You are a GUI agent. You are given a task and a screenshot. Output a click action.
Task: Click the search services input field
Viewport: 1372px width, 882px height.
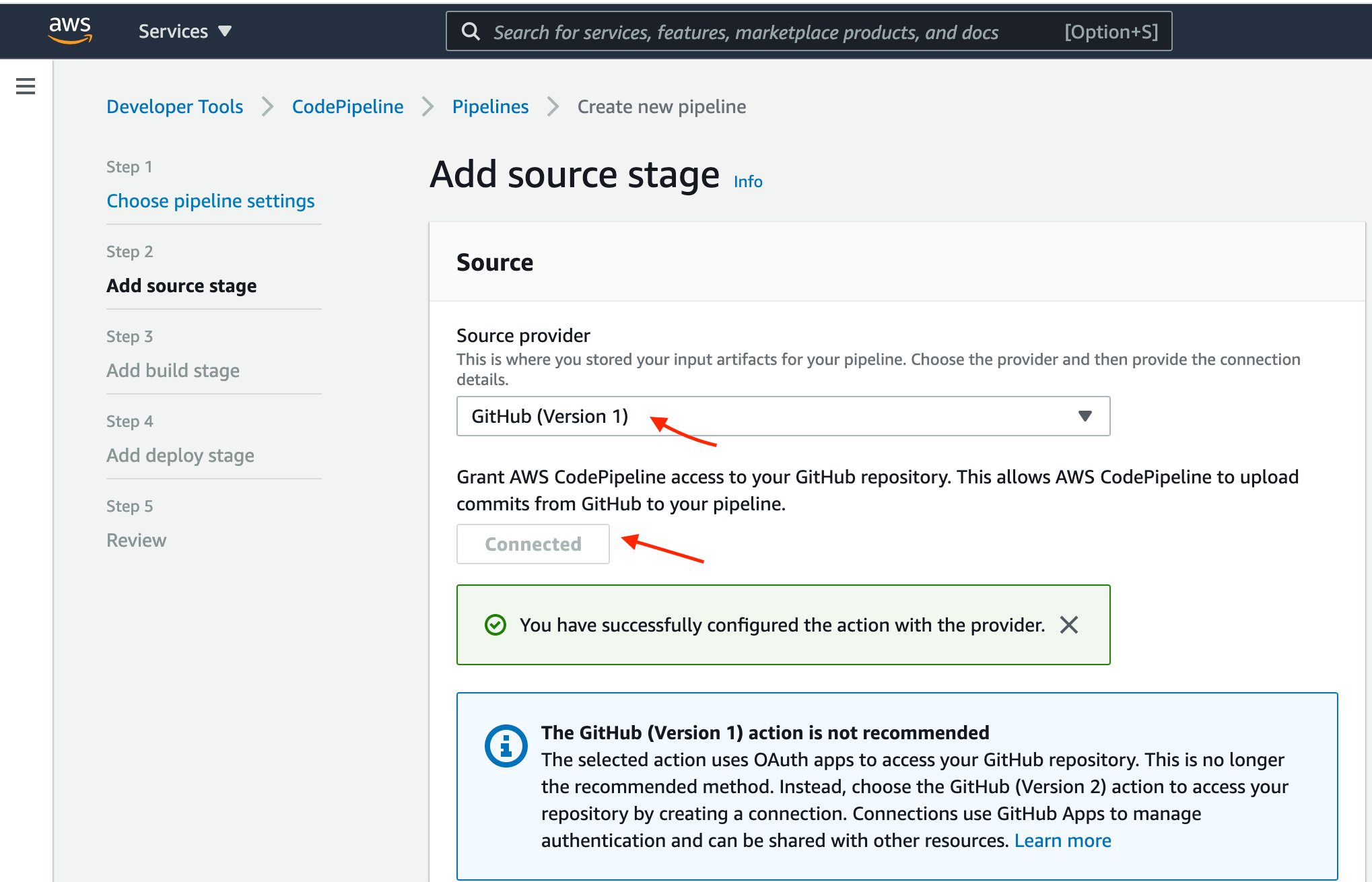pyautogui.click(x=809, y=31)
